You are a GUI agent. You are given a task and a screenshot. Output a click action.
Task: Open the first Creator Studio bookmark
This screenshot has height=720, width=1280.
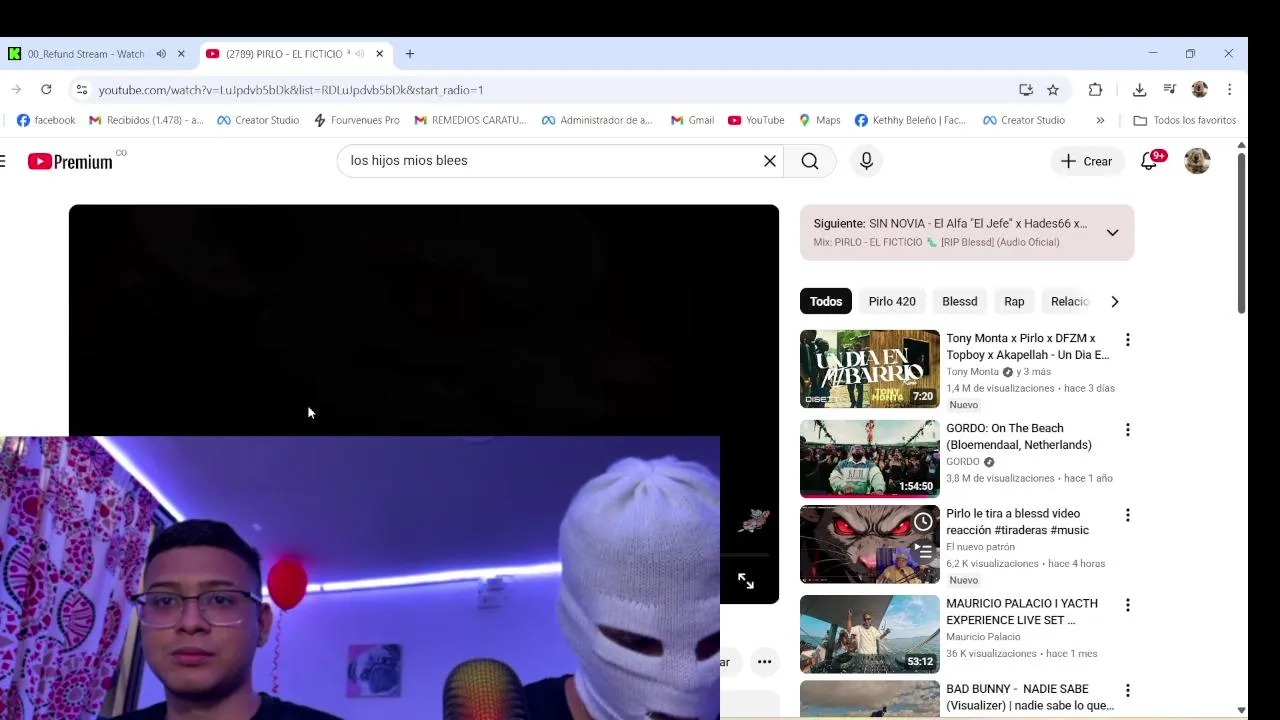click(258, 120)
